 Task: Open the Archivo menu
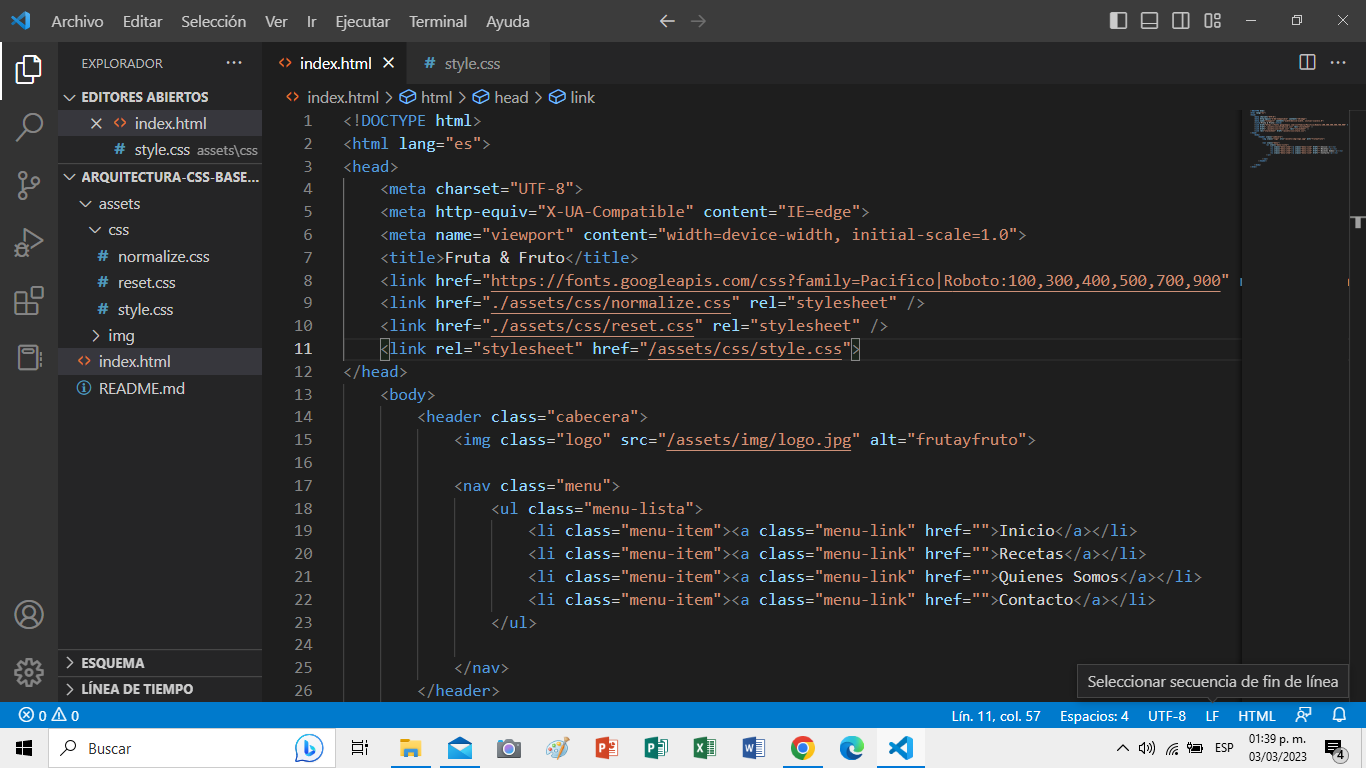pos(77,21)
